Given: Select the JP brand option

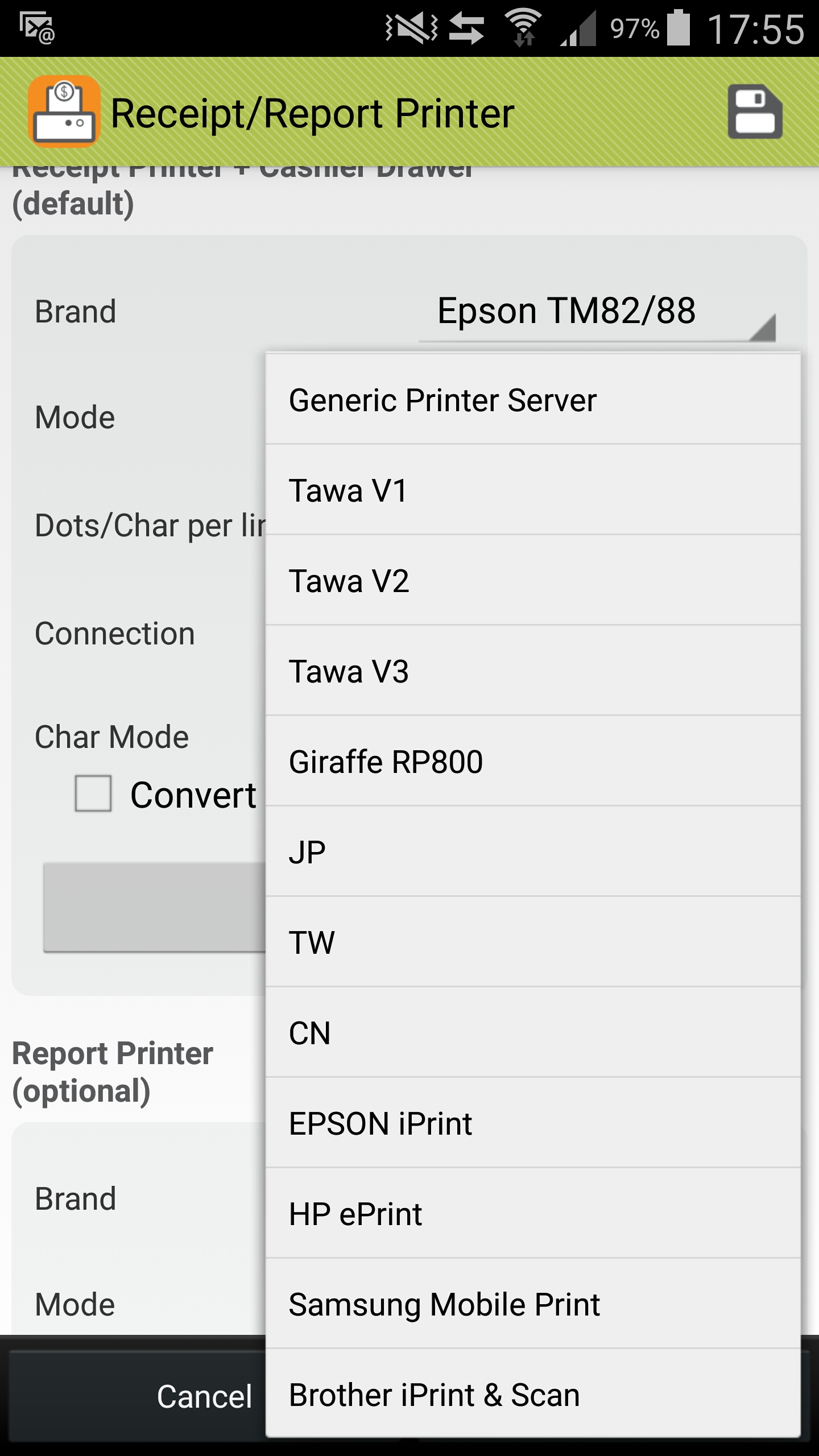Looking at the screenshot, I should coord(533,852).
